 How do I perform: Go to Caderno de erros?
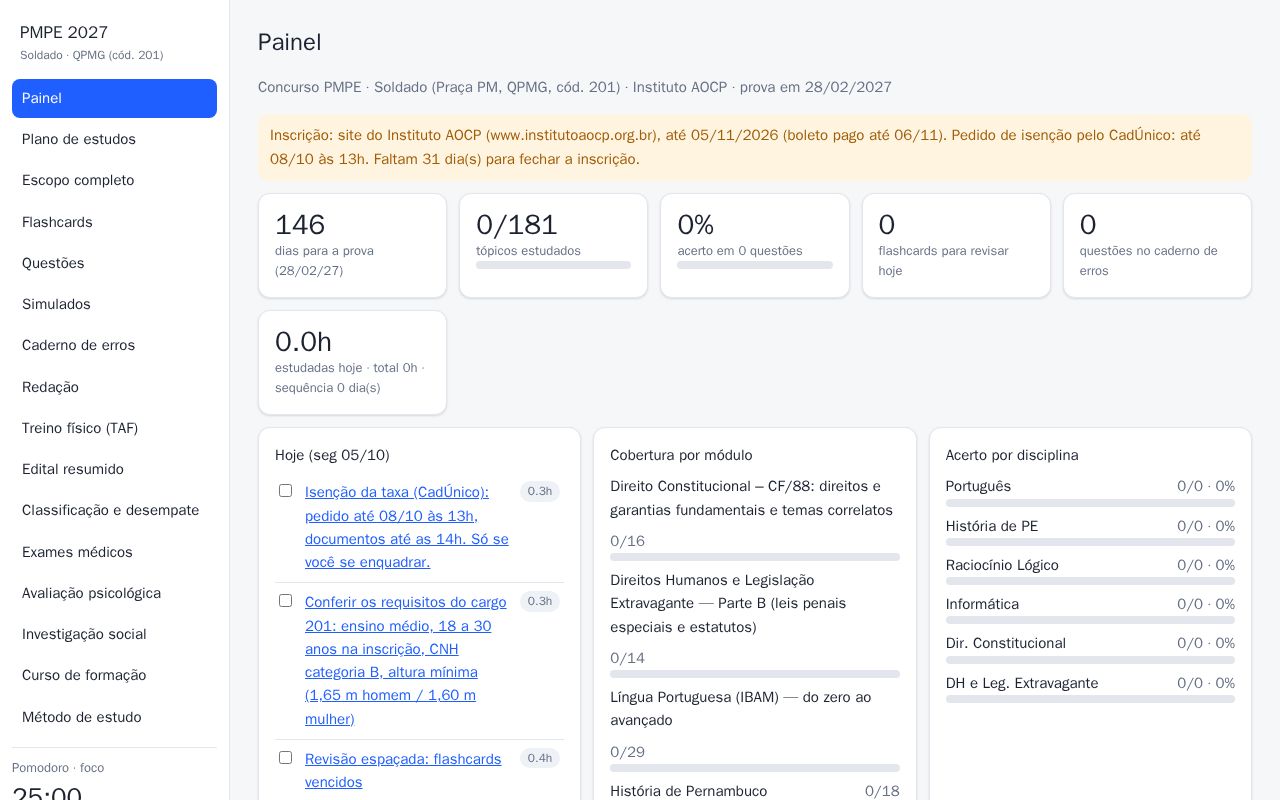point(114,345)
